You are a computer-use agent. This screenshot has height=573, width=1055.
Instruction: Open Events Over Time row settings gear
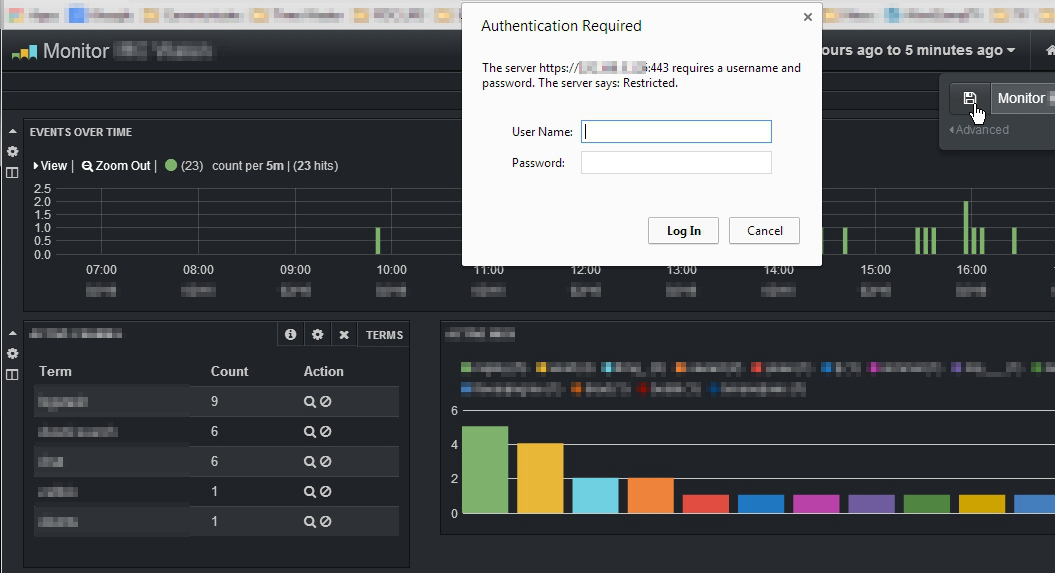pyautogui.click(x=12, y=151)
